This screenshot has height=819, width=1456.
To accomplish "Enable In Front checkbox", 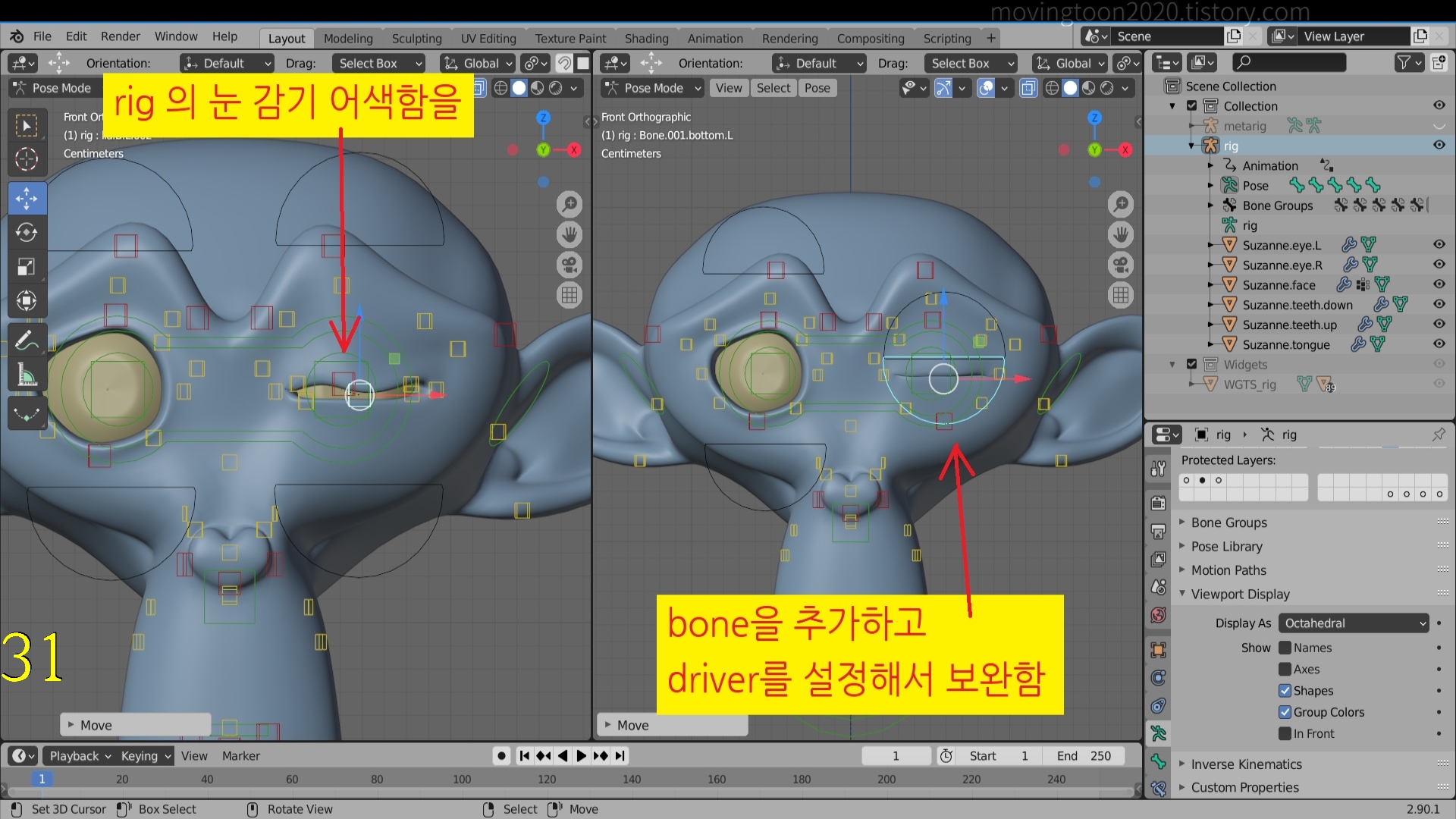I will pyautogui.click(x=1285, y=734).
